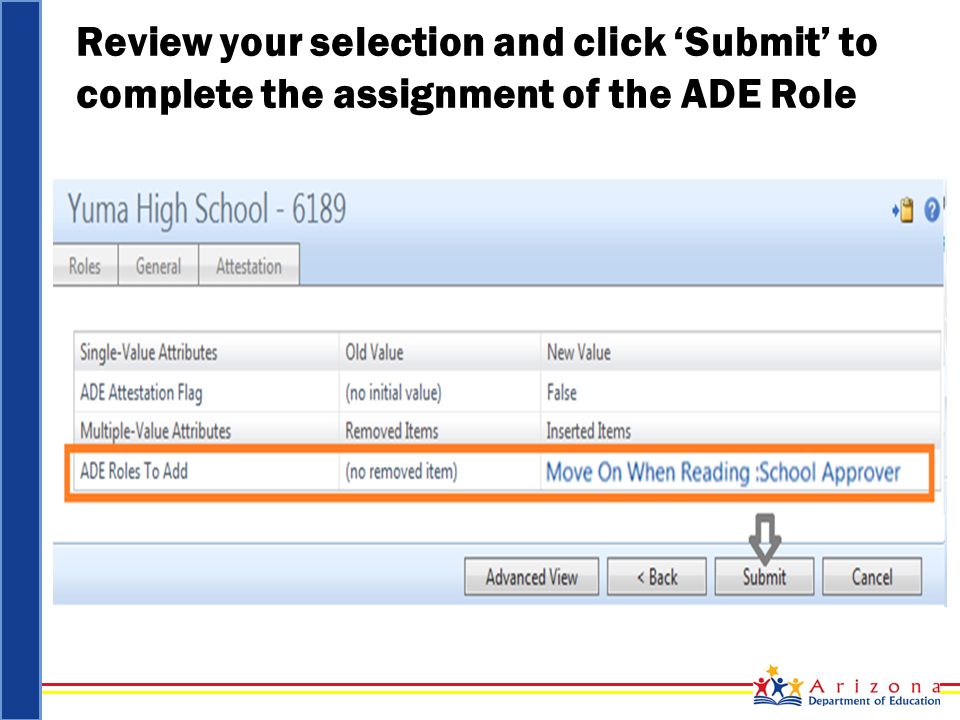Click the ADE Attestation Flag row label
This screenshot has height=720, width=960.
click(x=141, y=392)
